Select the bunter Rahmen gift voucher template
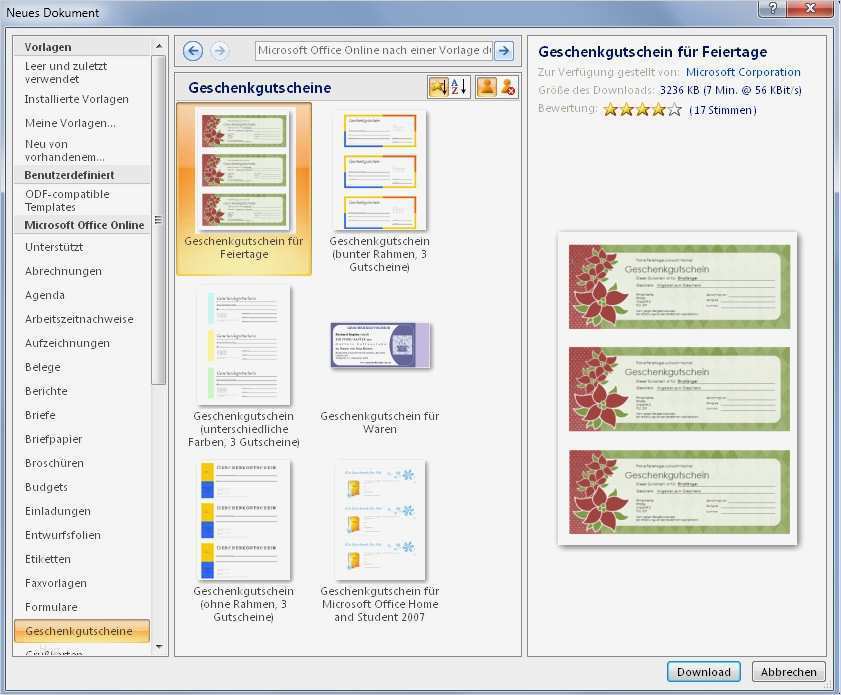Screen dimensions: 841x695 (x=381, y=170)
